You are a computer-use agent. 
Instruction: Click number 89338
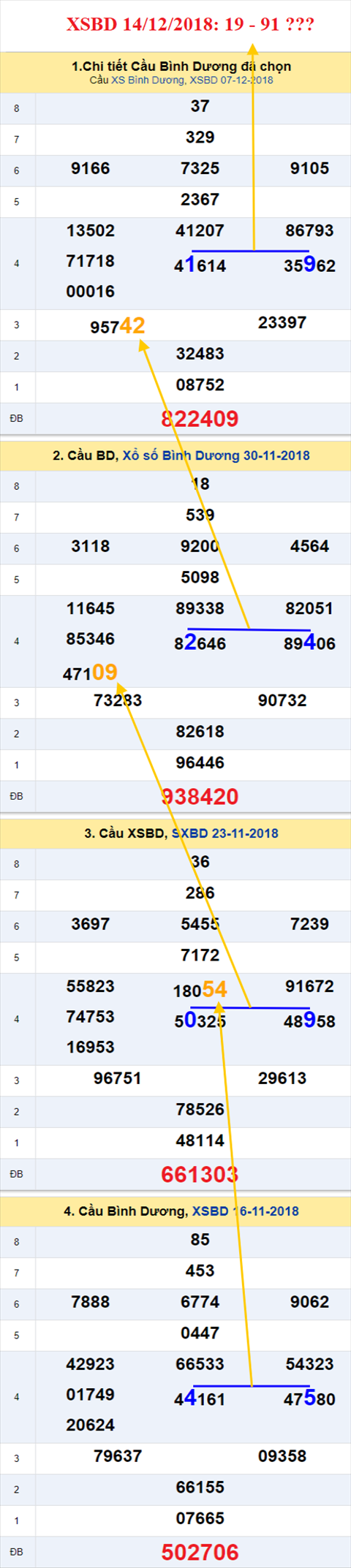click(200, 608)
